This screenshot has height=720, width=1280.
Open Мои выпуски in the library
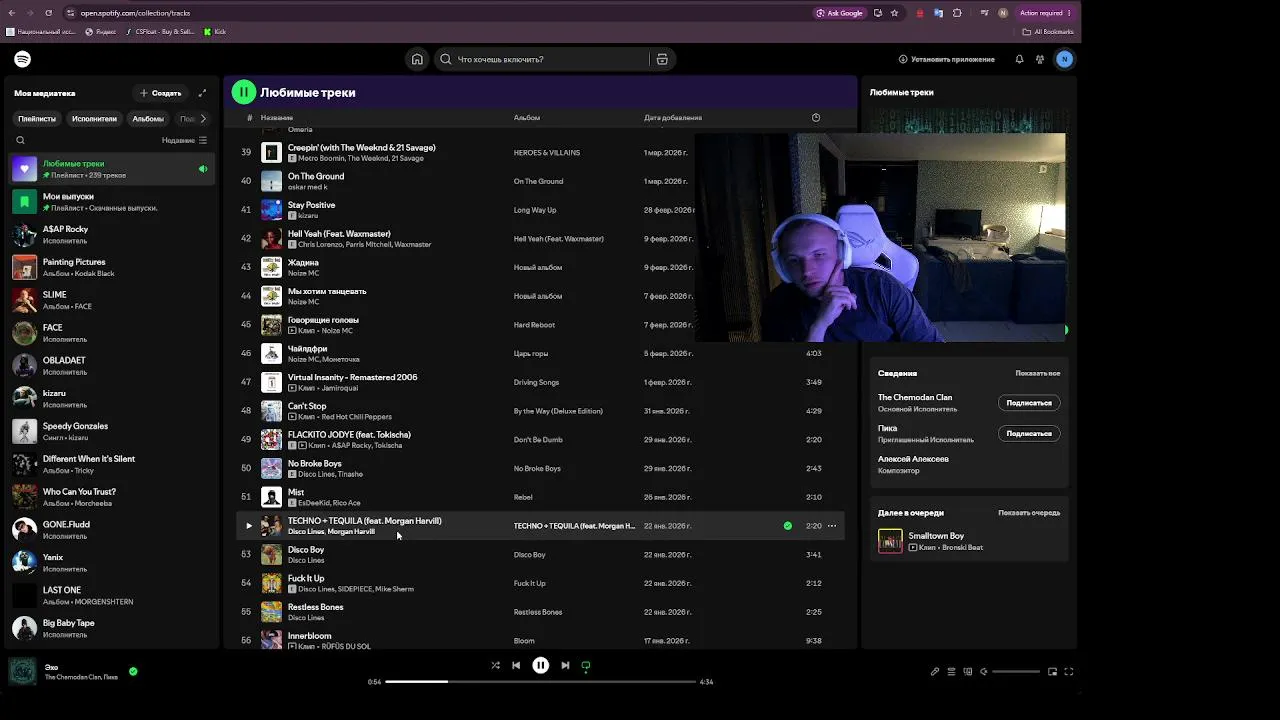[x=113, y=202]
